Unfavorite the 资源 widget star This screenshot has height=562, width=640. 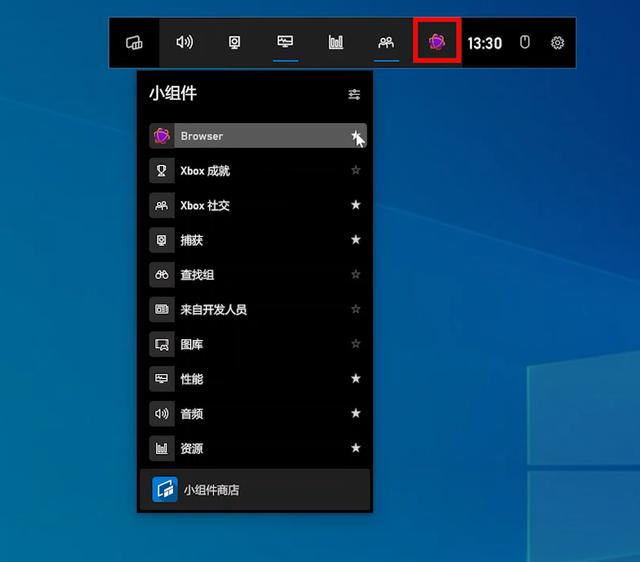click(x=356, y=448)
